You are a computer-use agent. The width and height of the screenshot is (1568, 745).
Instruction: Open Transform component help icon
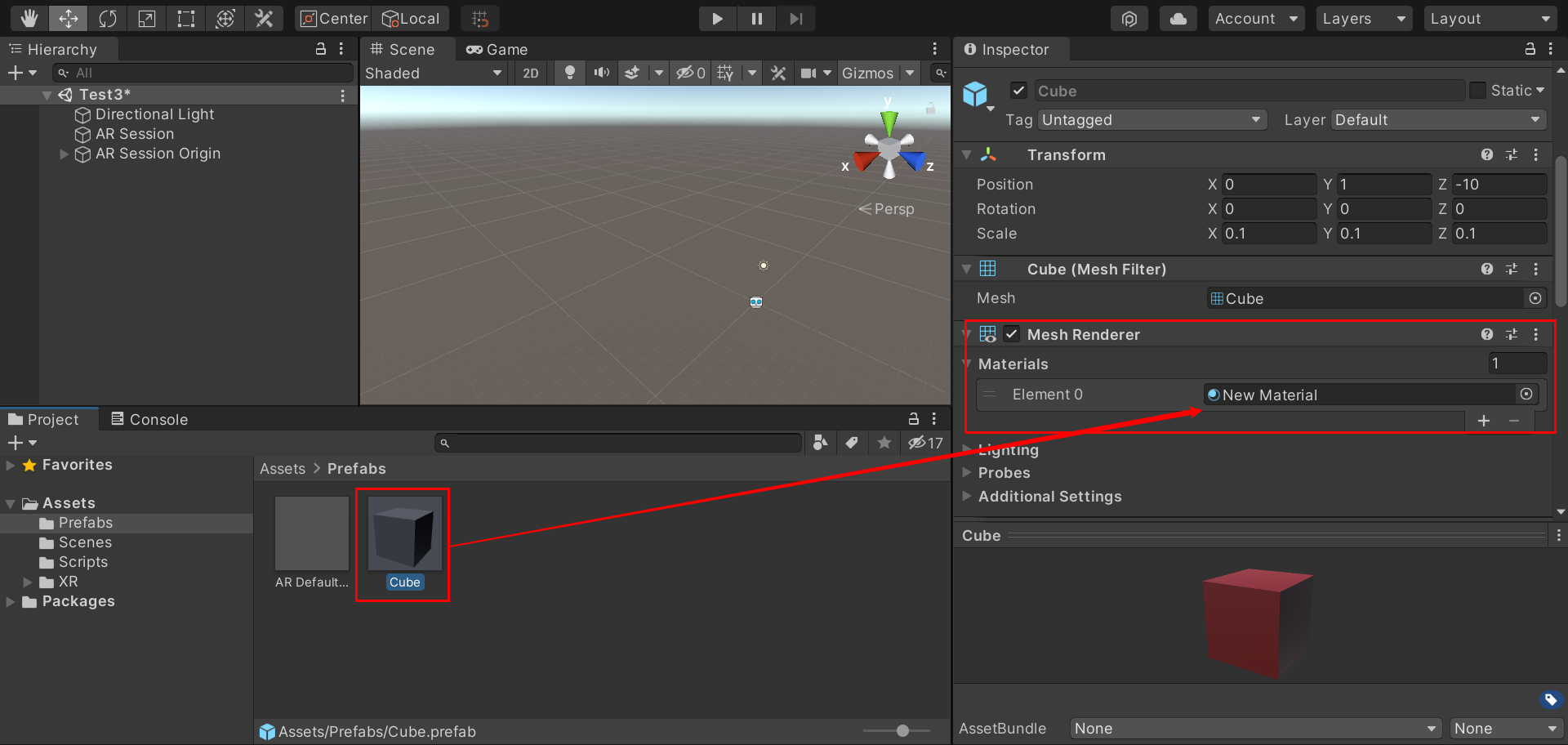coord(1487,154)
